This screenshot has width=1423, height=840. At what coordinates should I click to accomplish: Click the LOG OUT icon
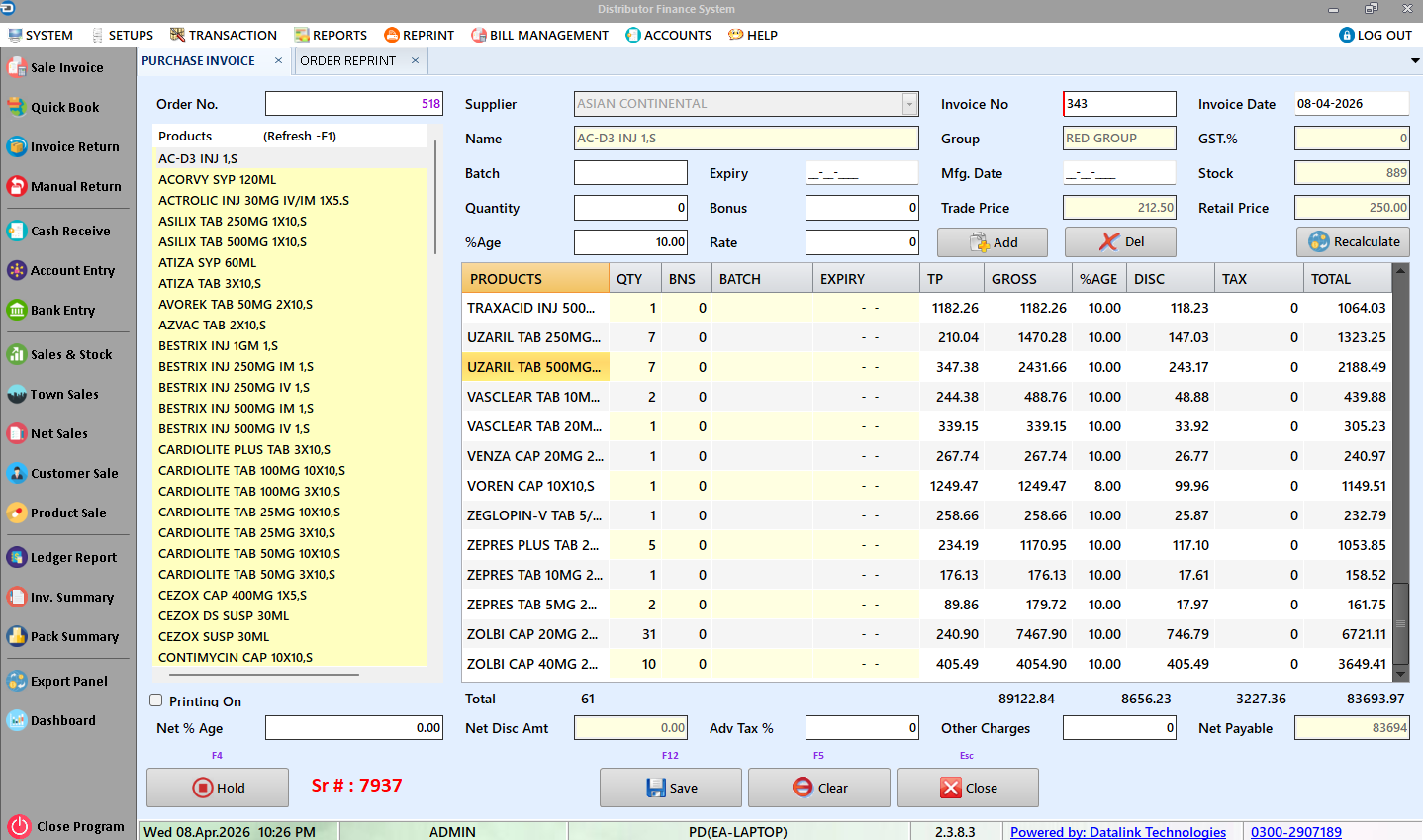(x=1346, y=35)
